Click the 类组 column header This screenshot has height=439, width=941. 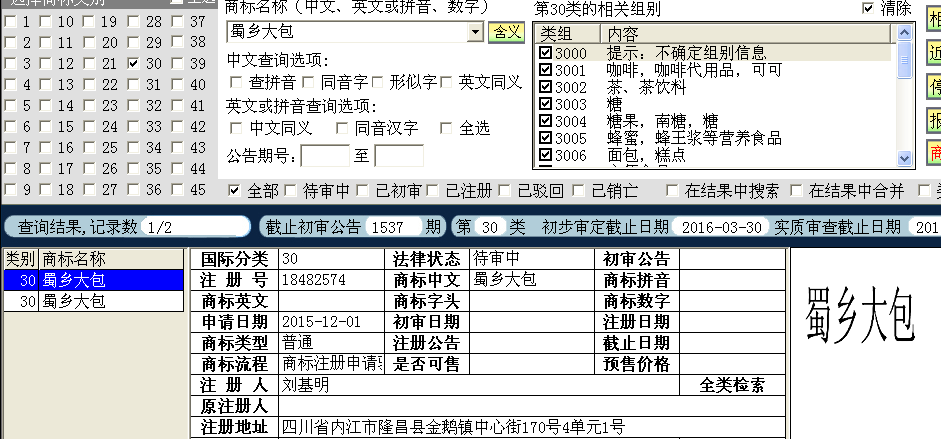[568, 34]
